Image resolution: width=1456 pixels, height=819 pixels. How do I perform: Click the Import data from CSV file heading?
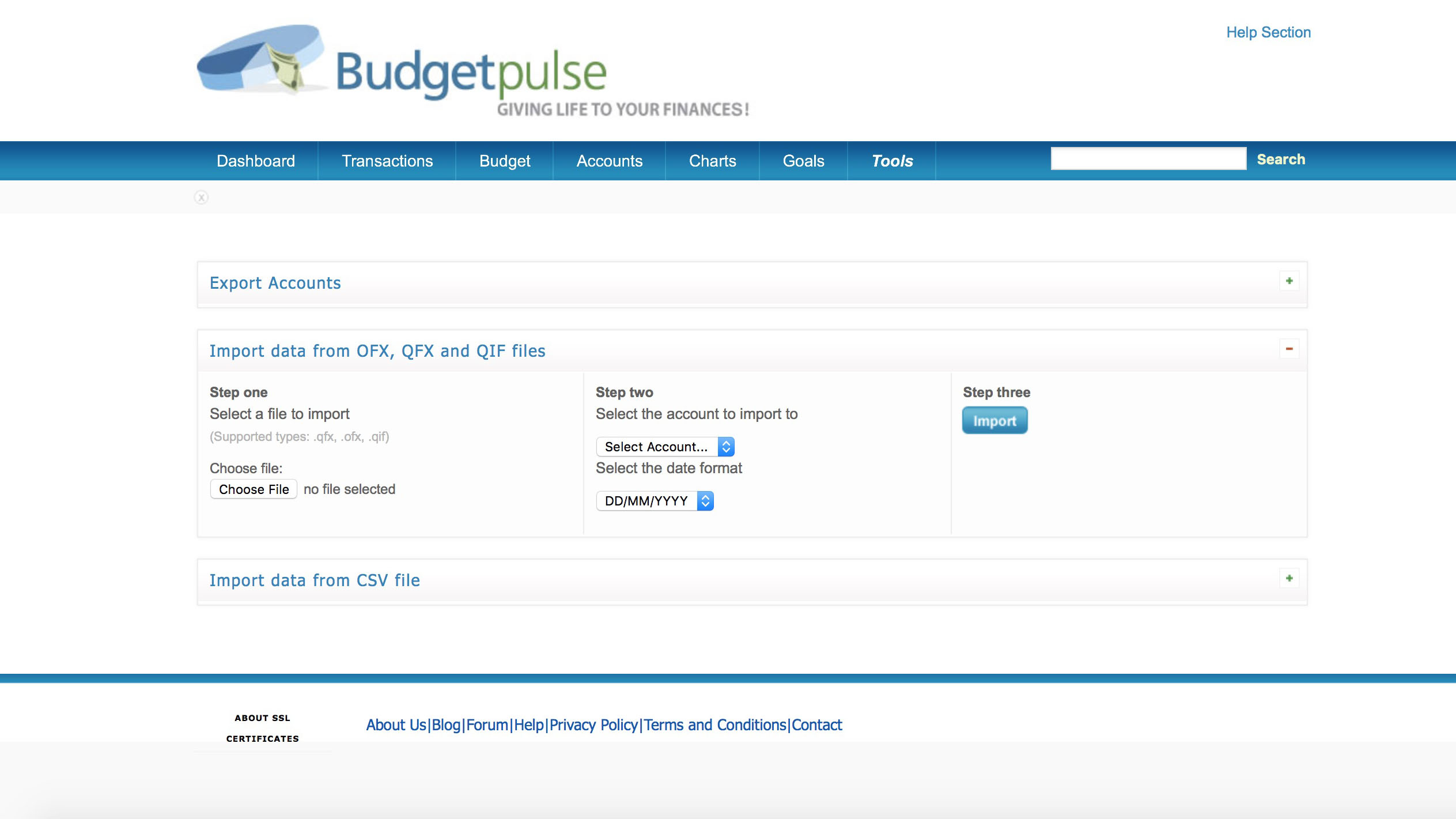coord(315,580)
